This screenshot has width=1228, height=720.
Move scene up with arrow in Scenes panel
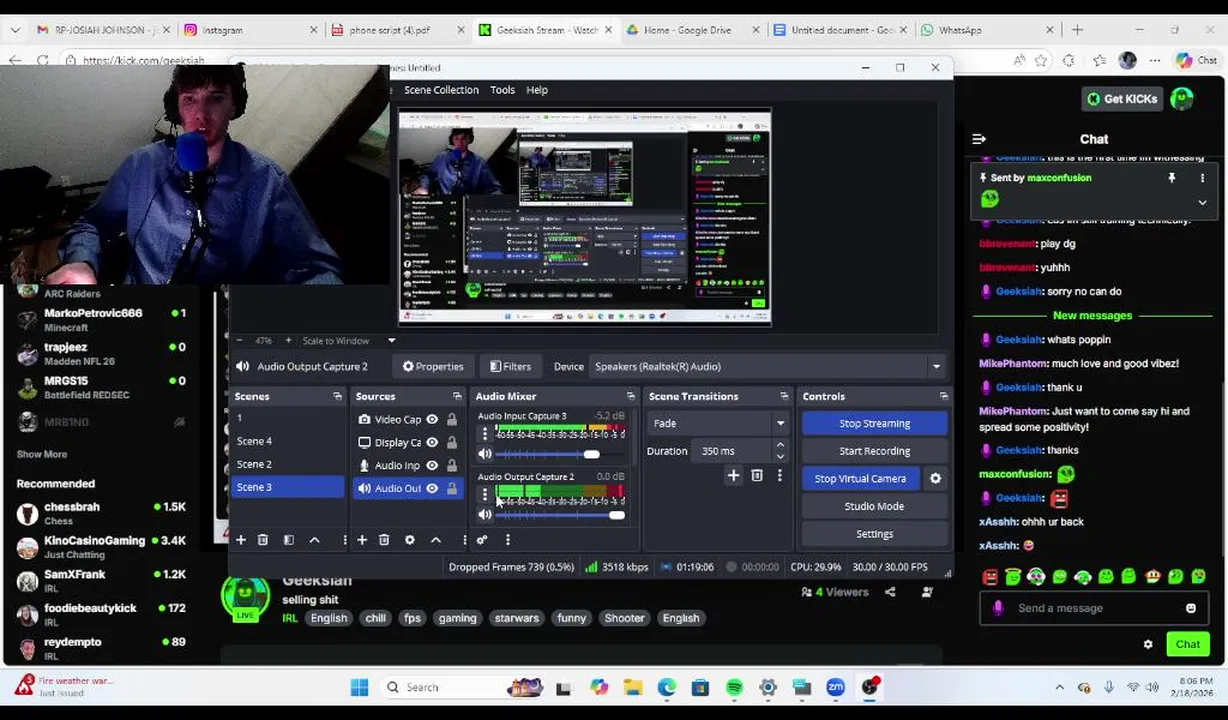pos(314,540)
